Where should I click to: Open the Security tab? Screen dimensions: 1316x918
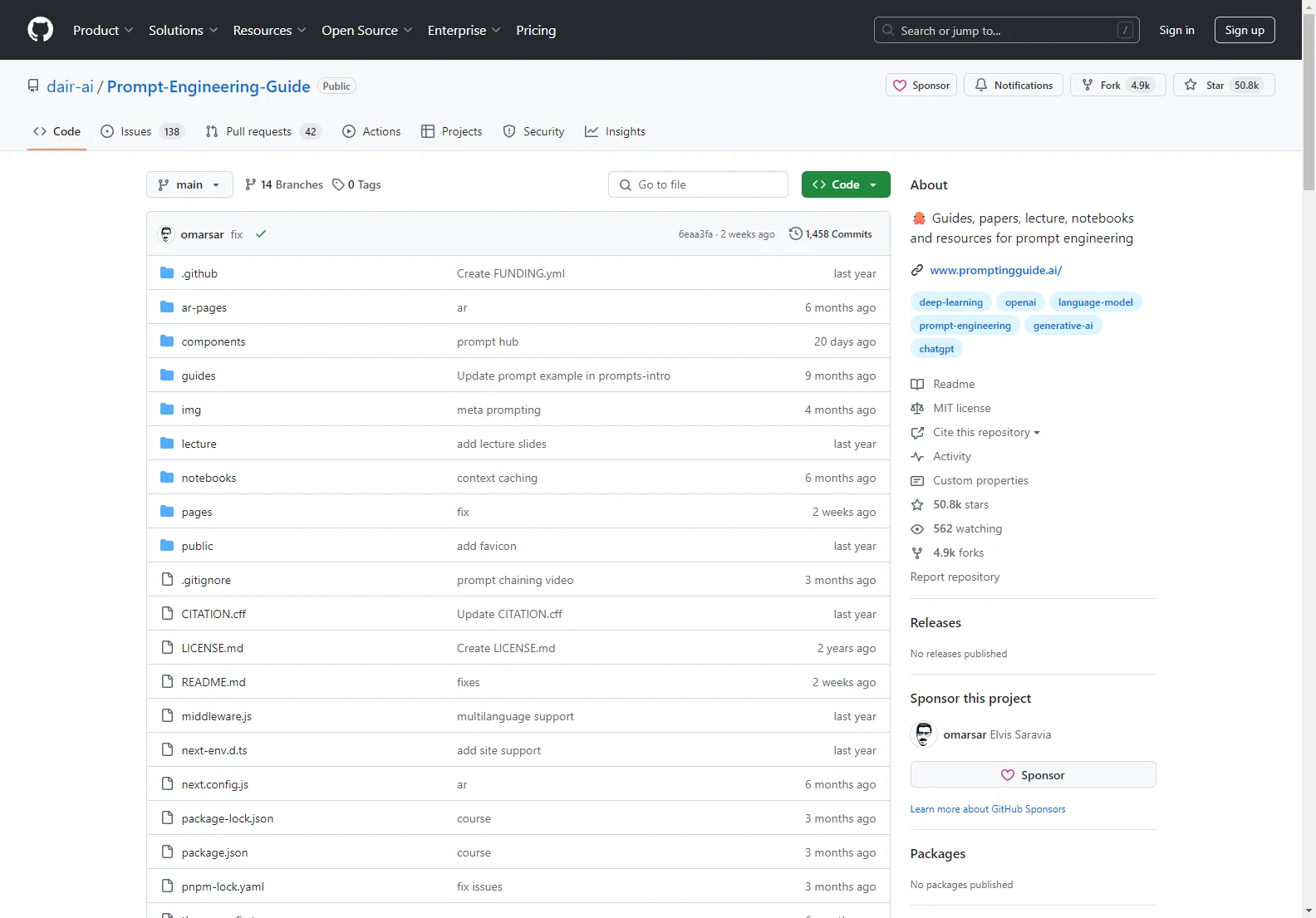pyautogui.click(x=534, y=131)
